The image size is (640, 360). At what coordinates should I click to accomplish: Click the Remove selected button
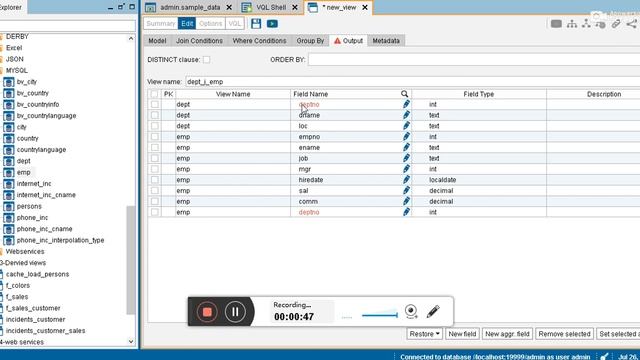click(x=564, y=334)
